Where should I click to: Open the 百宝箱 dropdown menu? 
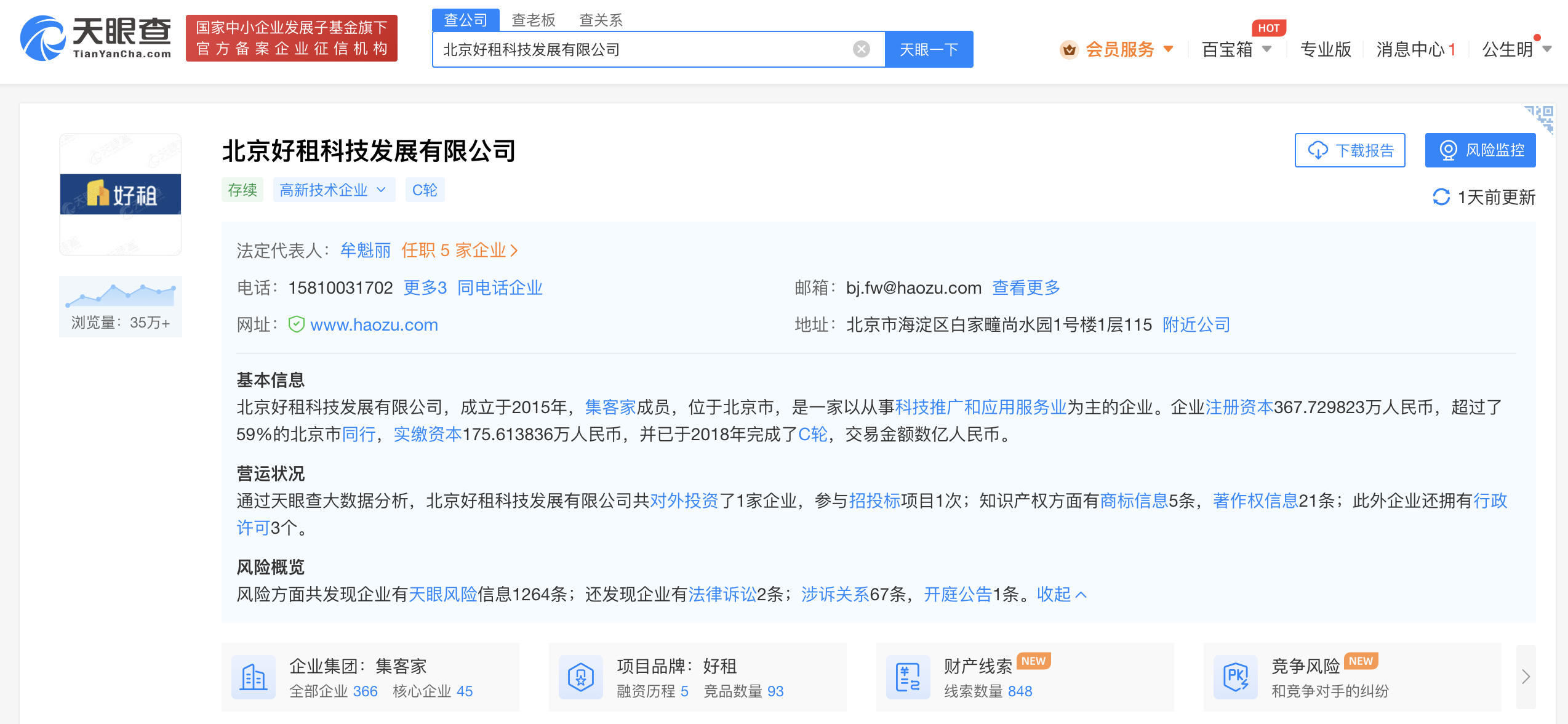coord(1235,49)
